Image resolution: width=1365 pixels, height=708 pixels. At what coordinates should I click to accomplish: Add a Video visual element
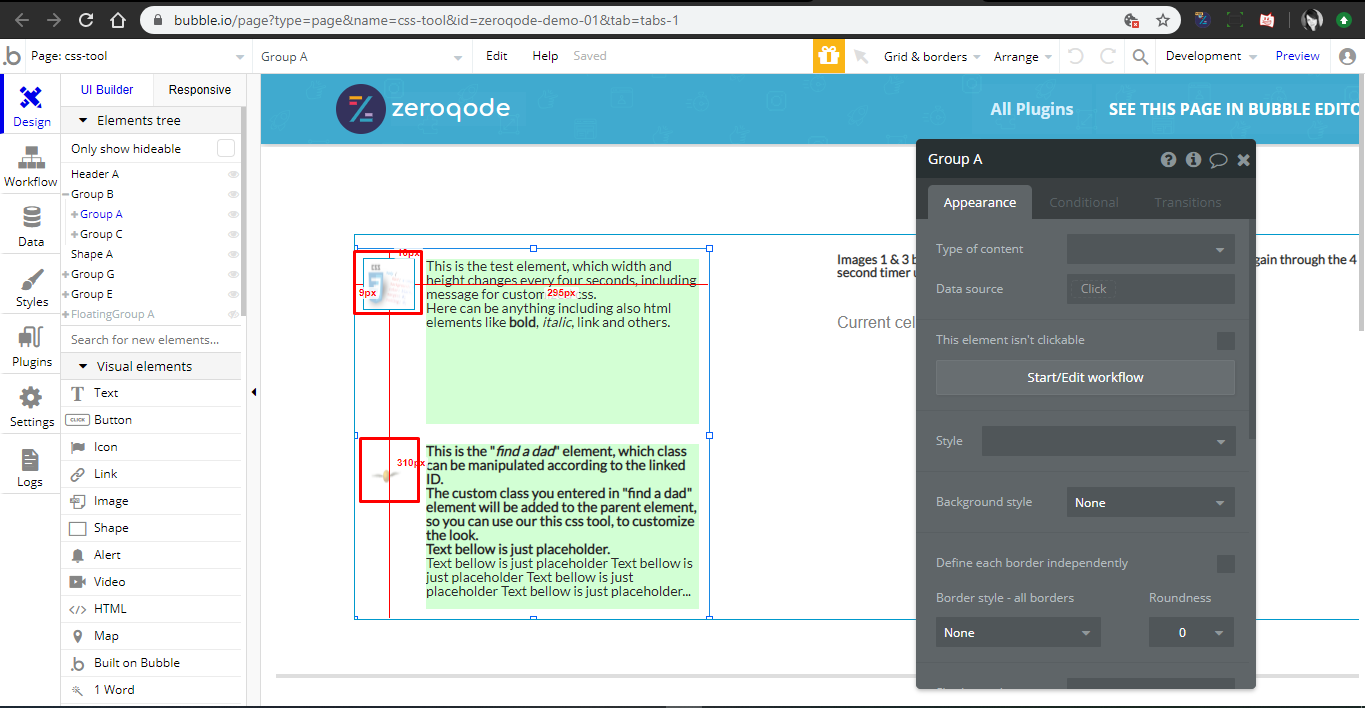coord(153,582)
